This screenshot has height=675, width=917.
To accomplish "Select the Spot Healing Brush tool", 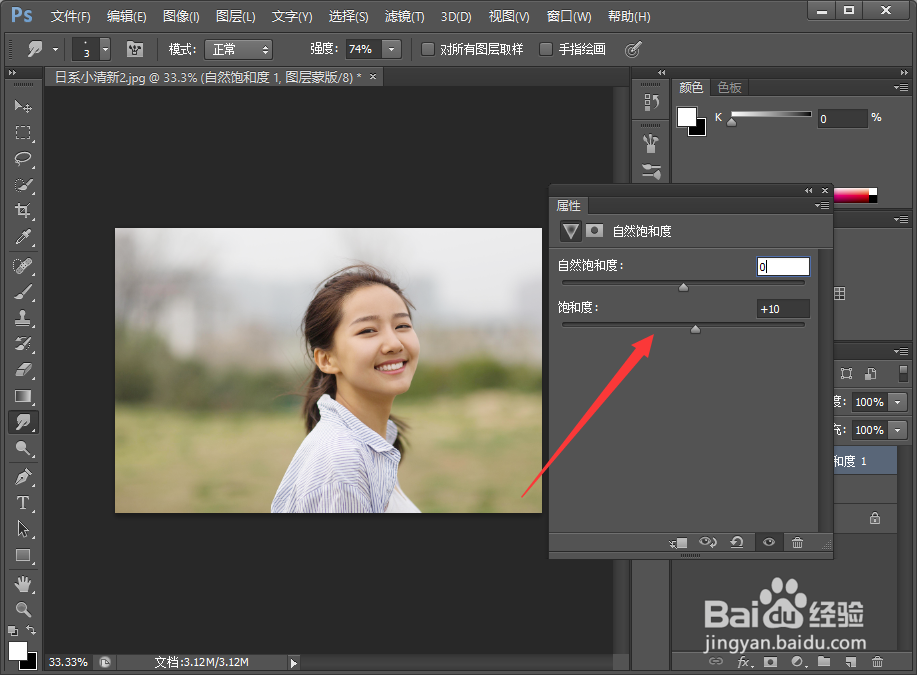I will (x=23, y=266).
